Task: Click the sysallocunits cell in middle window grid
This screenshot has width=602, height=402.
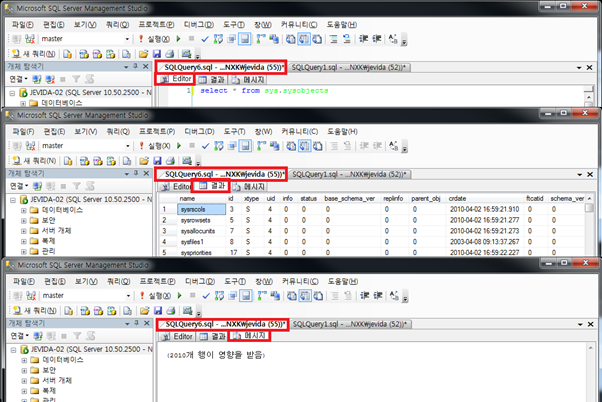Action: tap(202, 231)
